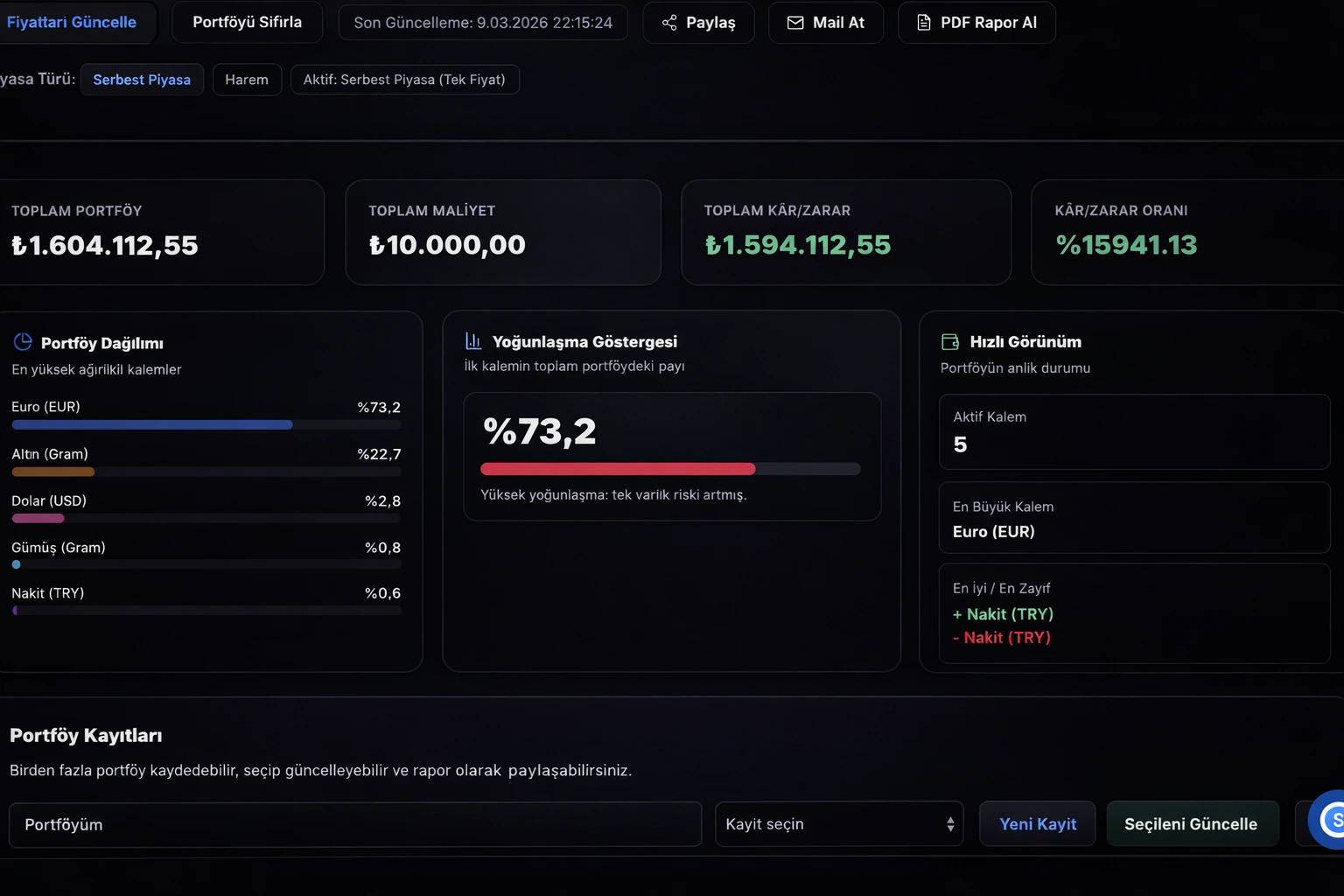Click the bar chart icon beside Yoğunlaşma Göstergesi

pyautogui.click(x=473, y=341)
